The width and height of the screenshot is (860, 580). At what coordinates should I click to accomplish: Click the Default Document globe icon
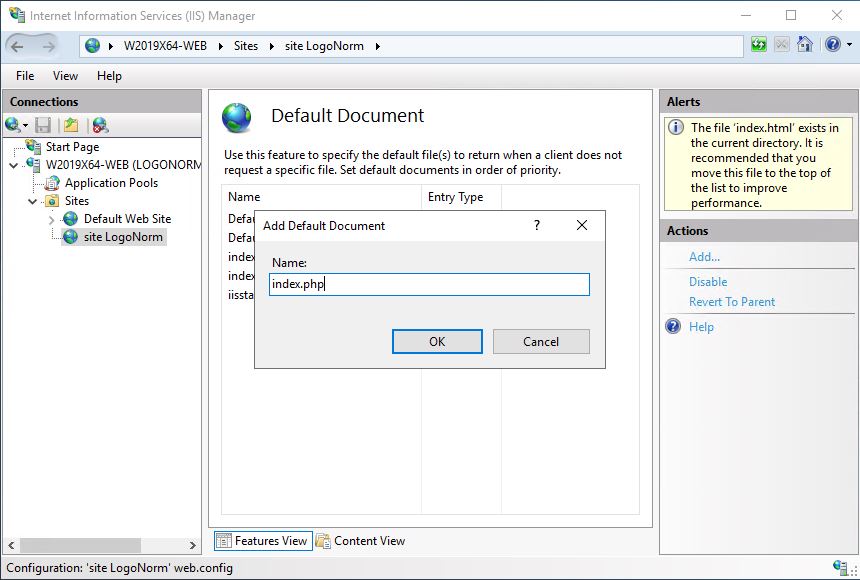236,117
